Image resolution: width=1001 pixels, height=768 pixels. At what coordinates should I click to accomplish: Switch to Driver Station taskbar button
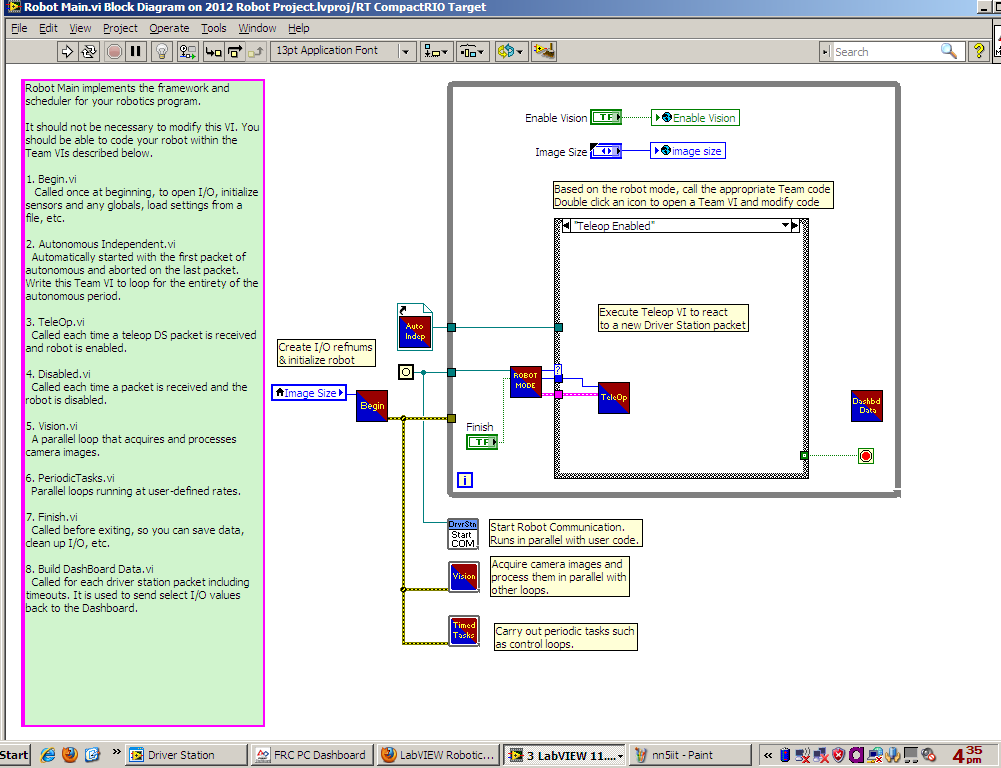point(186,755)
